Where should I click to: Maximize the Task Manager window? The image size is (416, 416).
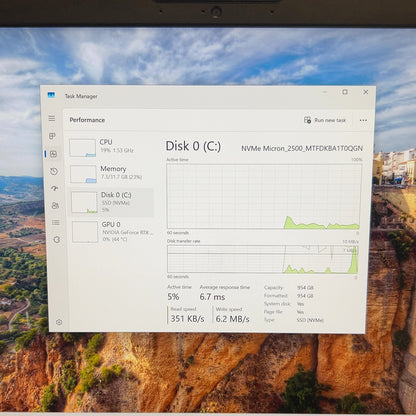(345, 92)
